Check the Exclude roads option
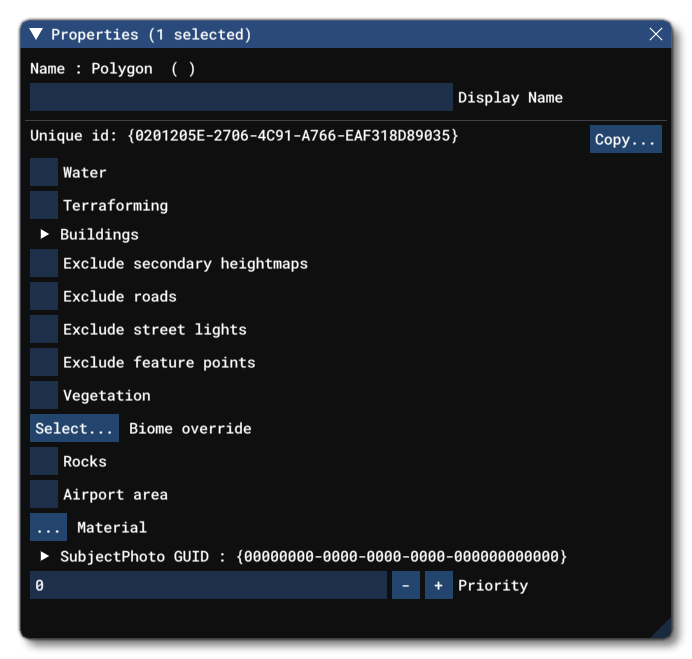This screenshot has height=659, width=692. click(44, 297)
